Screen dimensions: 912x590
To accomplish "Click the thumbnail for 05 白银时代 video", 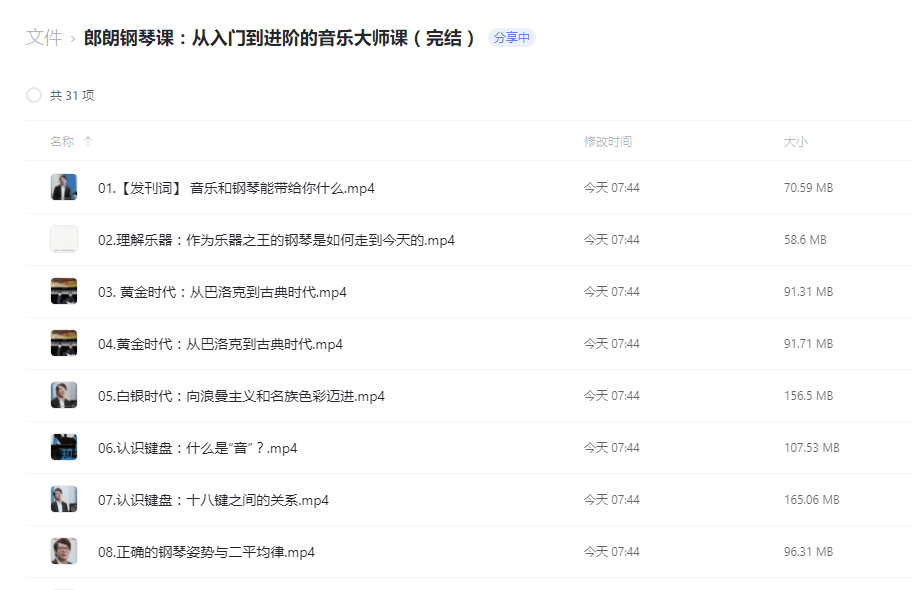I will 63,395.
